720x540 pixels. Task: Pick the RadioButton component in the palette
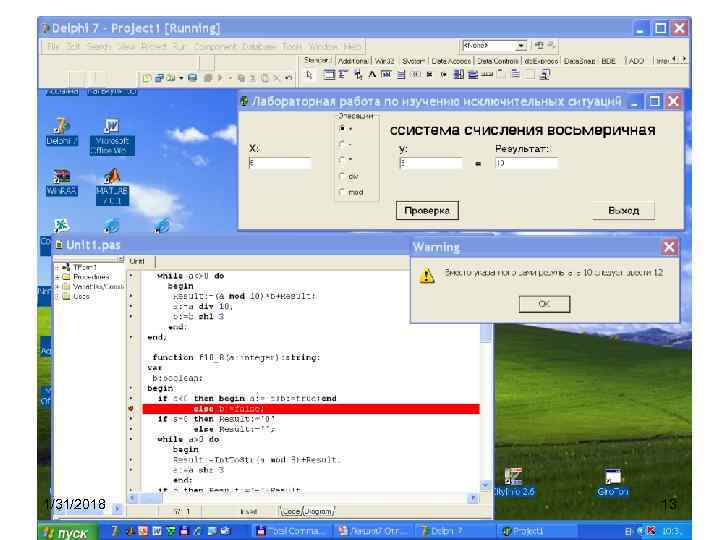[444, 74]
